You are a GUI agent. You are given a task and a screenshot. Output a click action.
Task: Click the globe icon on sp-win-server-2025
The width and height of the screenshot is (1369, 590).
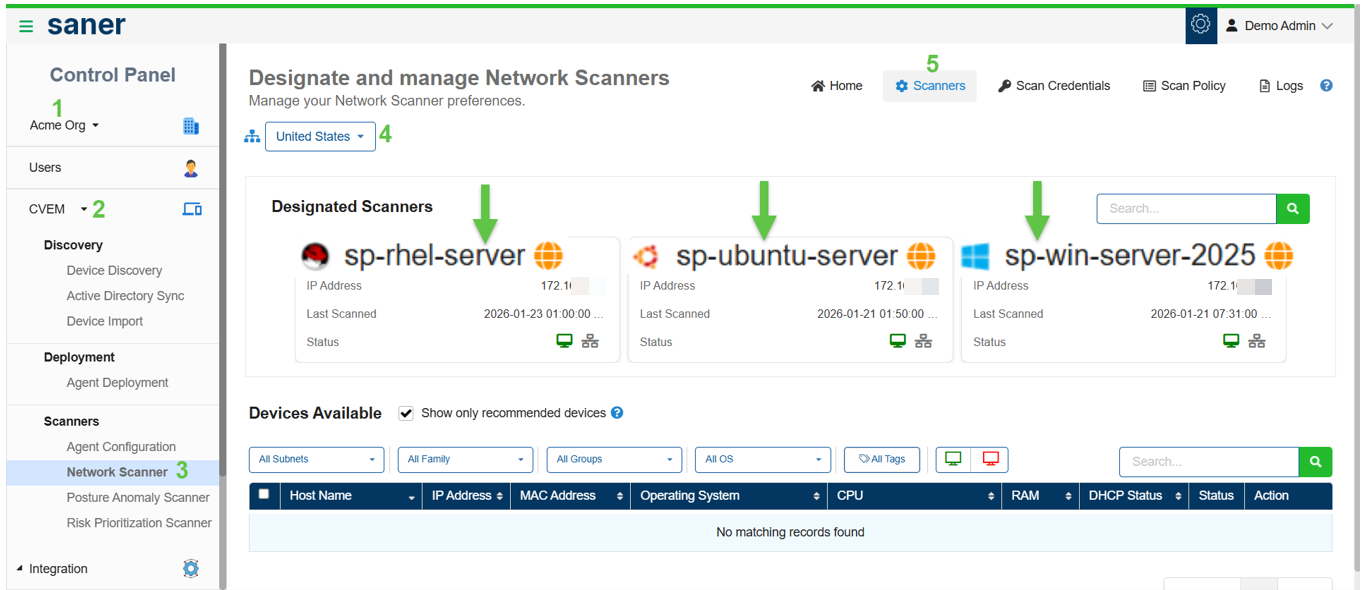1279,256
